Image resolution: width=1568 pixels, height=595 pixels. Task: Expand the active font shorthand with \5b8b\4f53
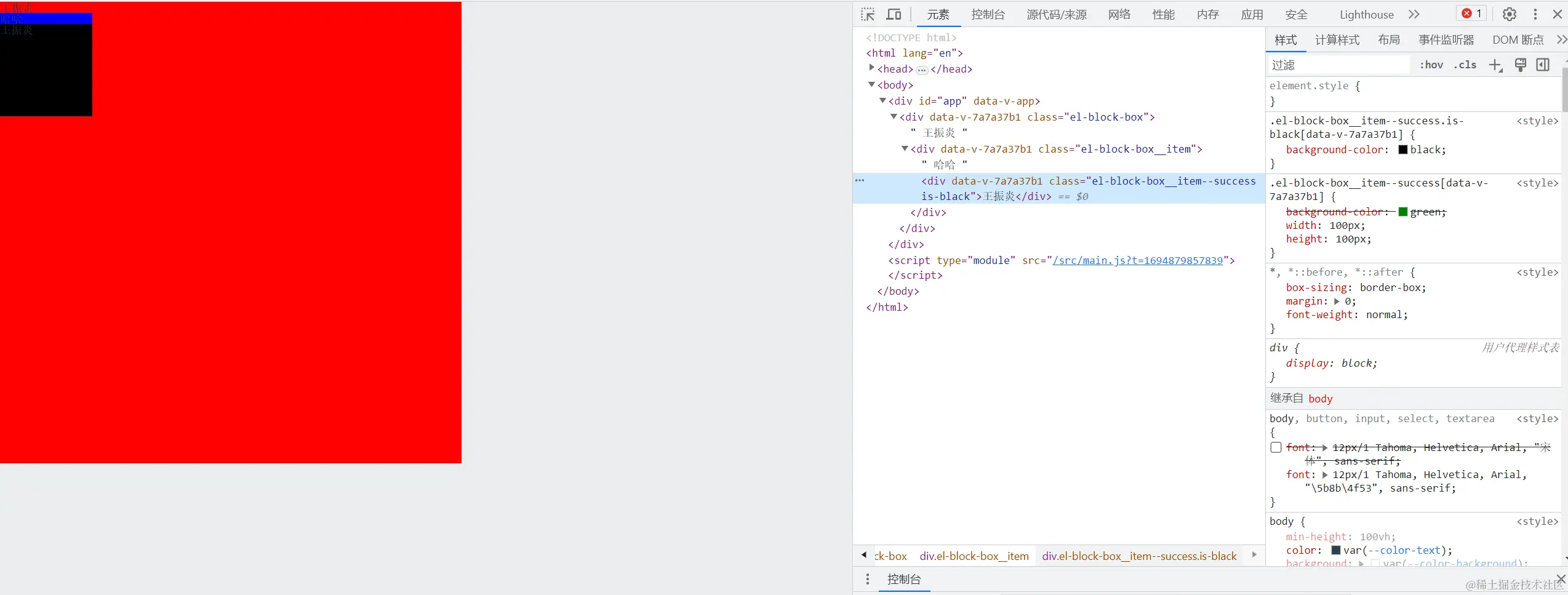[x=1324, y=474]
